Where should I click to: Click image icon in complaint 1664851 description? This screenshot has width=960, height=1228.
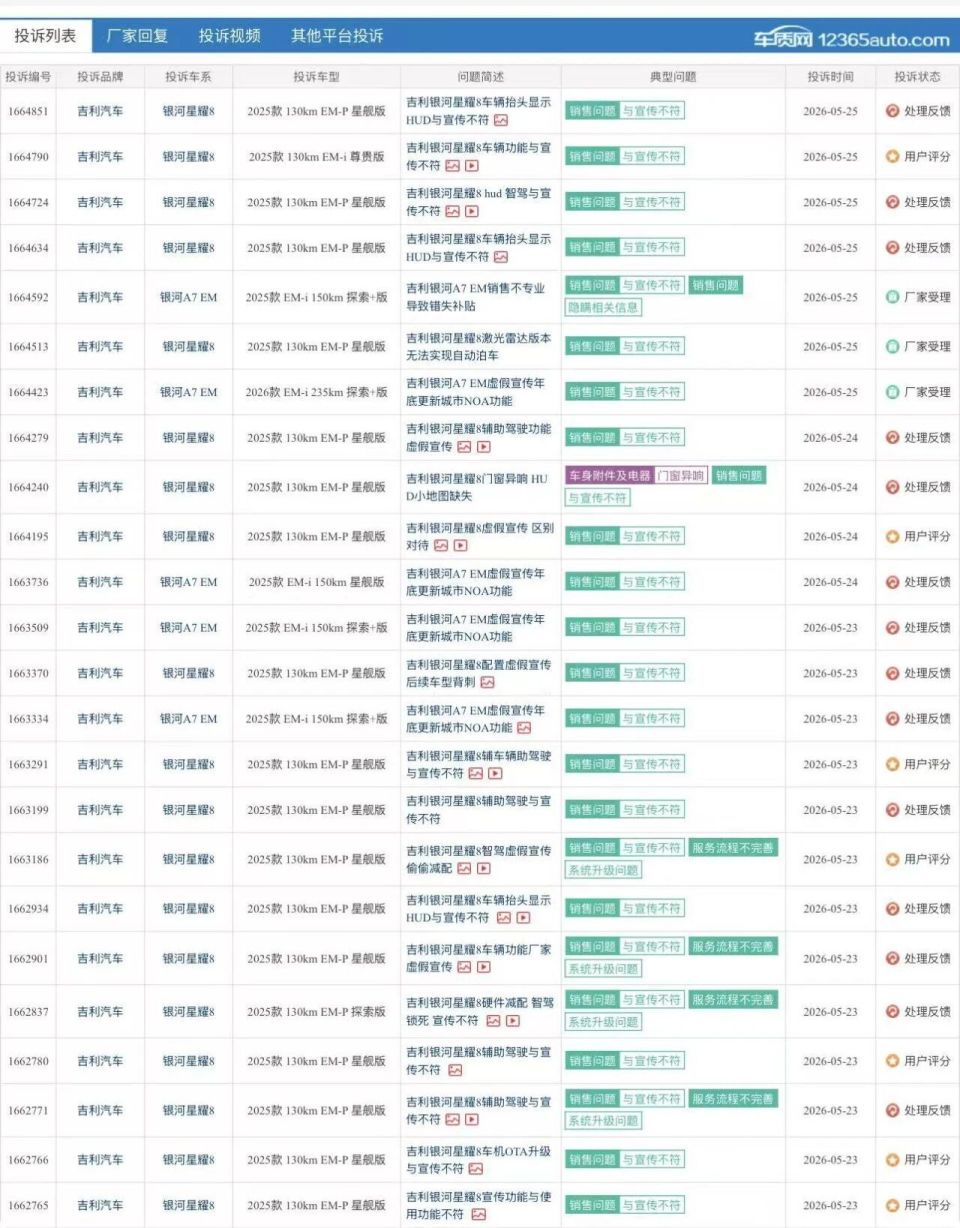click(501, 120)
